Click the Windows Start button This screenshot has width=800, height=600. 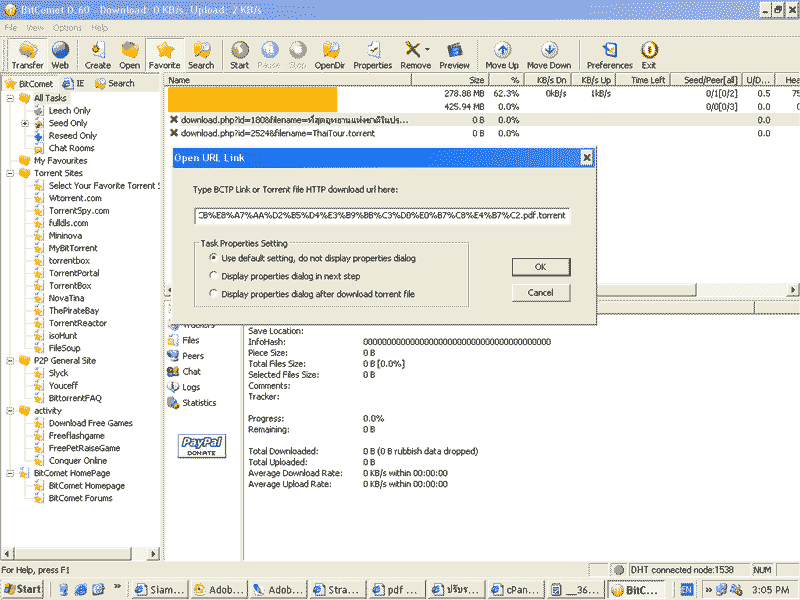(x=22, y=589)
